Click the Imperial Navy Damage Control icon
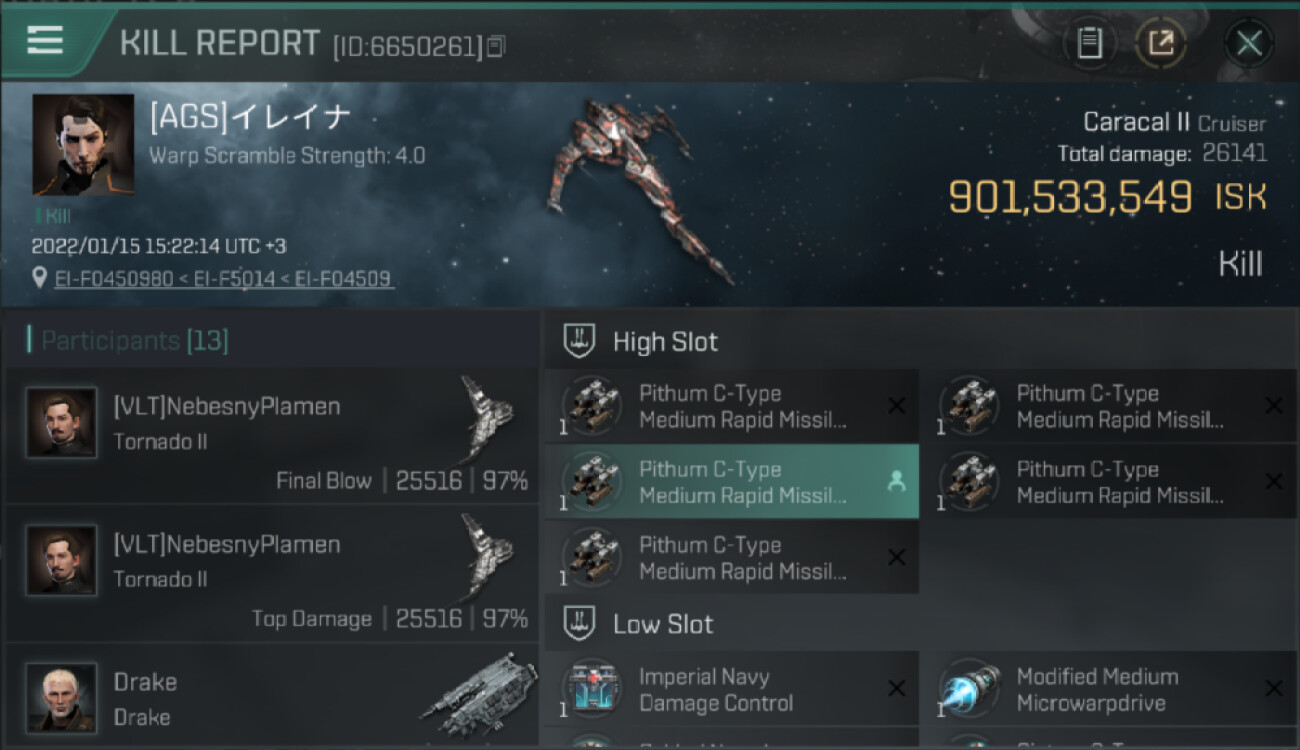Image resolution: width=1300 pixels, height=750 pixels. coord(592,689)
